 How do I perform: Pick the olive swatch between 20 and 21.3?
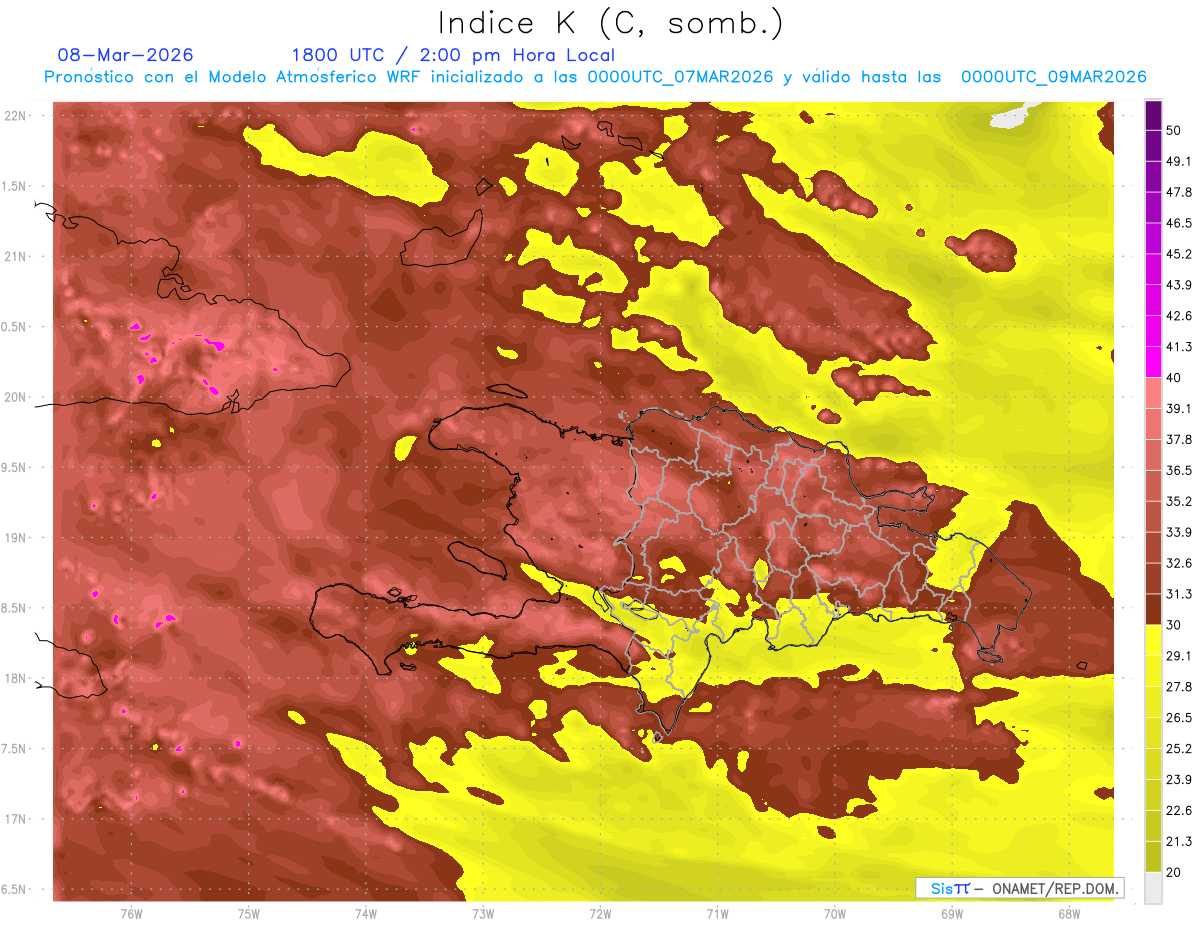tap(1153, 857)
